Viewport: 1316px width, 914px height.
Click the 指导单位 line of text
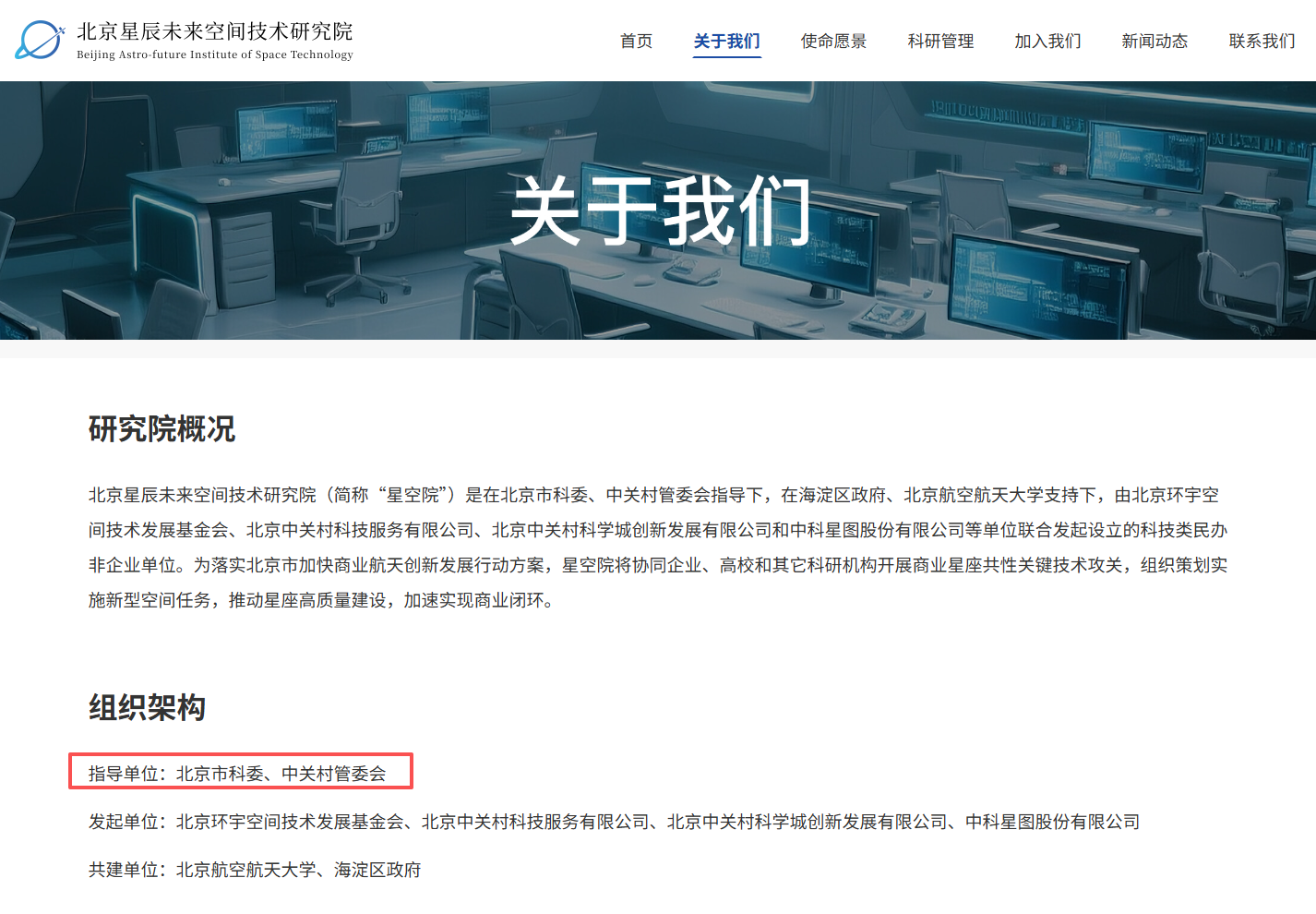[238, 774]
